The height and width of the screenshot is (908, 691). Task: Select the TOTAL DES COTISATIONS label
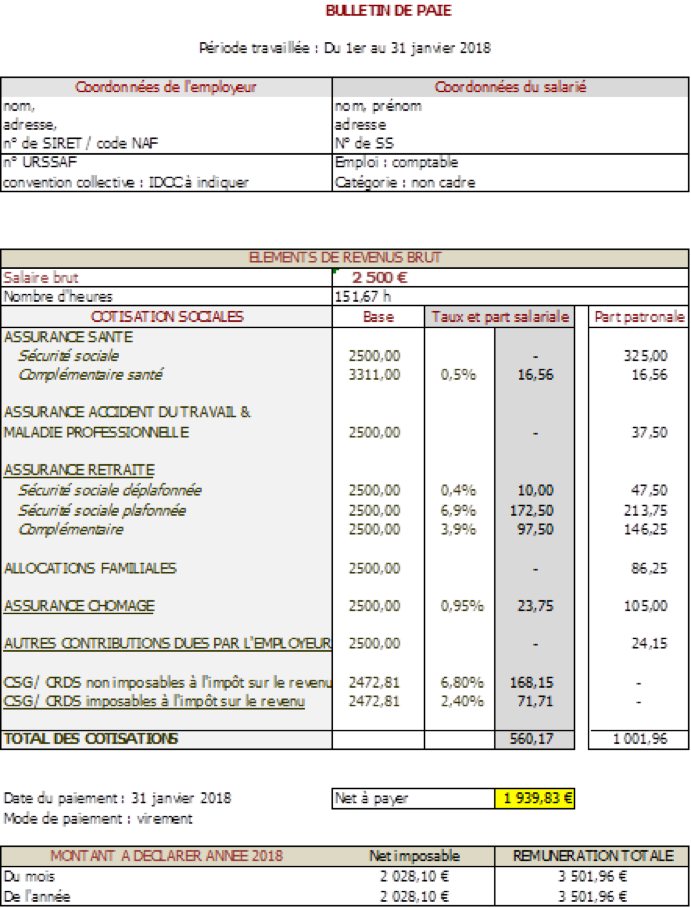91,739
